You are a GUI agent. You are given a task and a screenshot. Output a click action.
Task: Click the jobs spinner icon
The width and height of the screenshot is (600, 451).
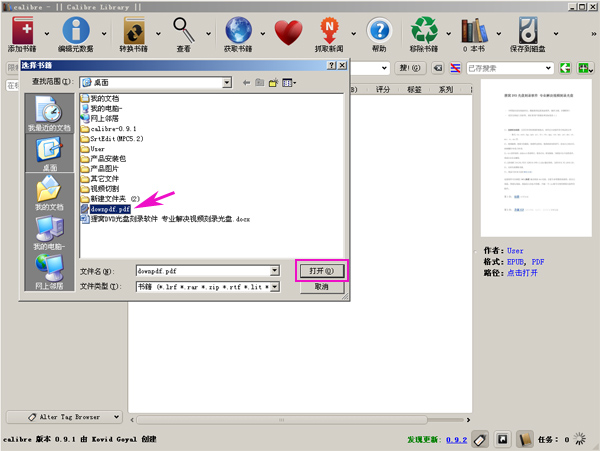(580, 439)
